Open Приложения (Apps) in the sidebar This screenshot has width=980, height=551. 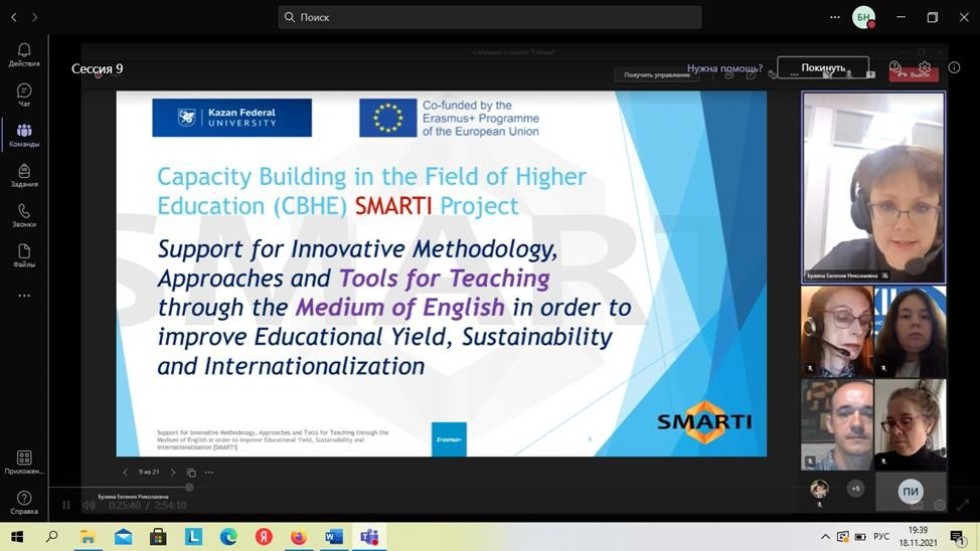(24, 462)
